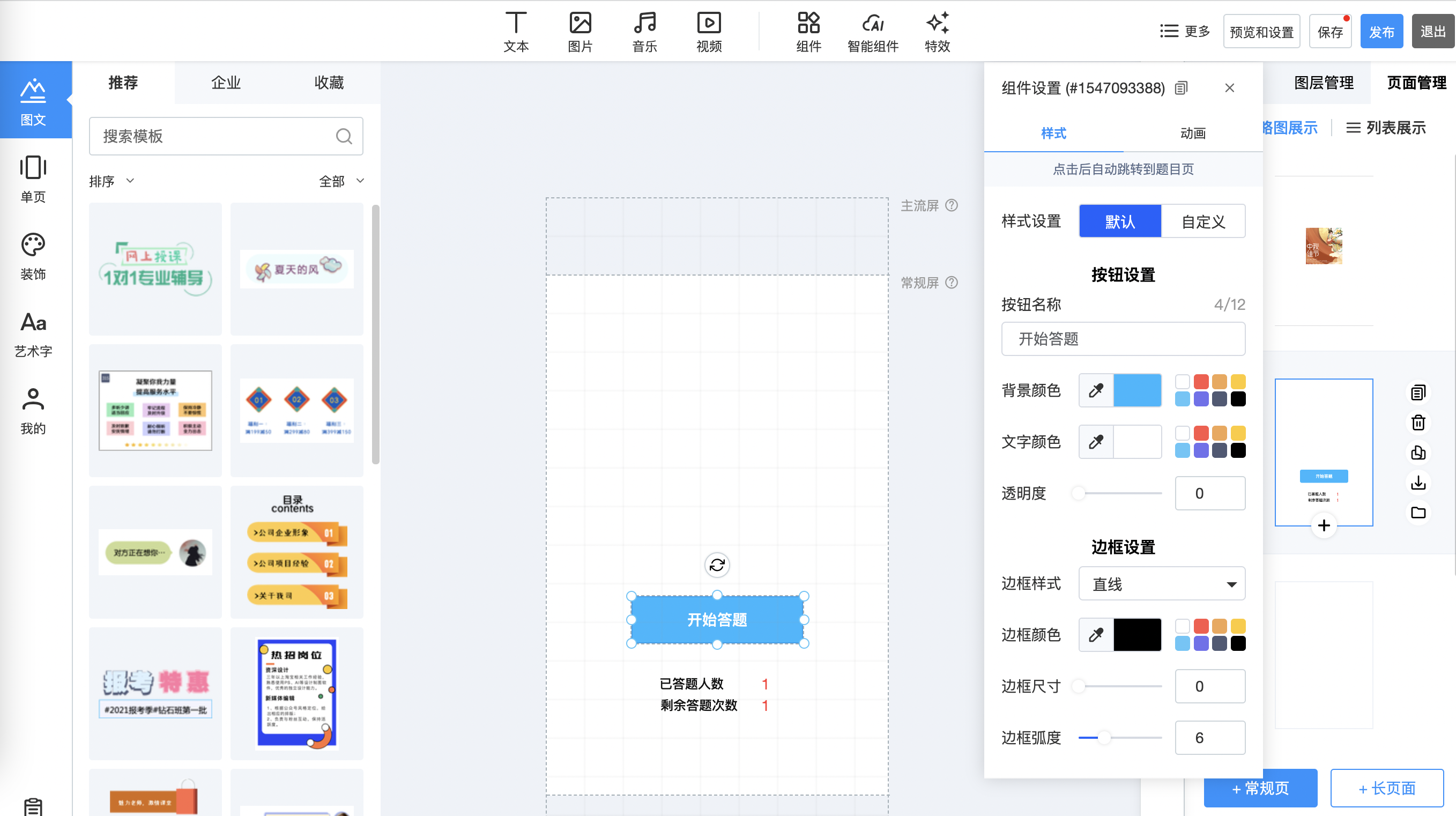Image resolution: width=1456 pixels, height=816 pixels.
Task: Delete the selected page trash icon
Action: coord(1418,422)
